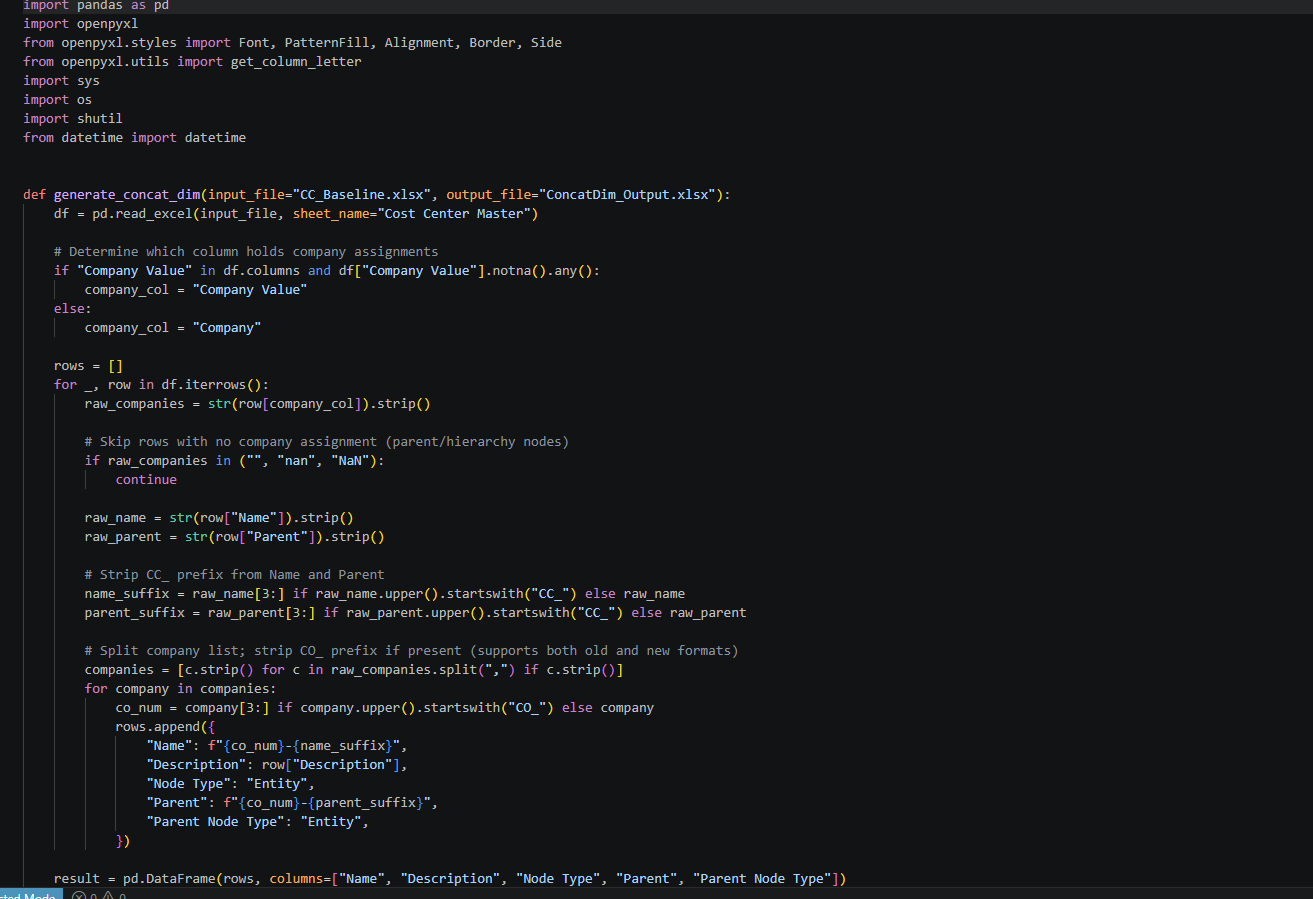Viewport: 1313px width, 899px height.
Task: Click the name_suffix assignment line
Action: (x=385, y=594)
